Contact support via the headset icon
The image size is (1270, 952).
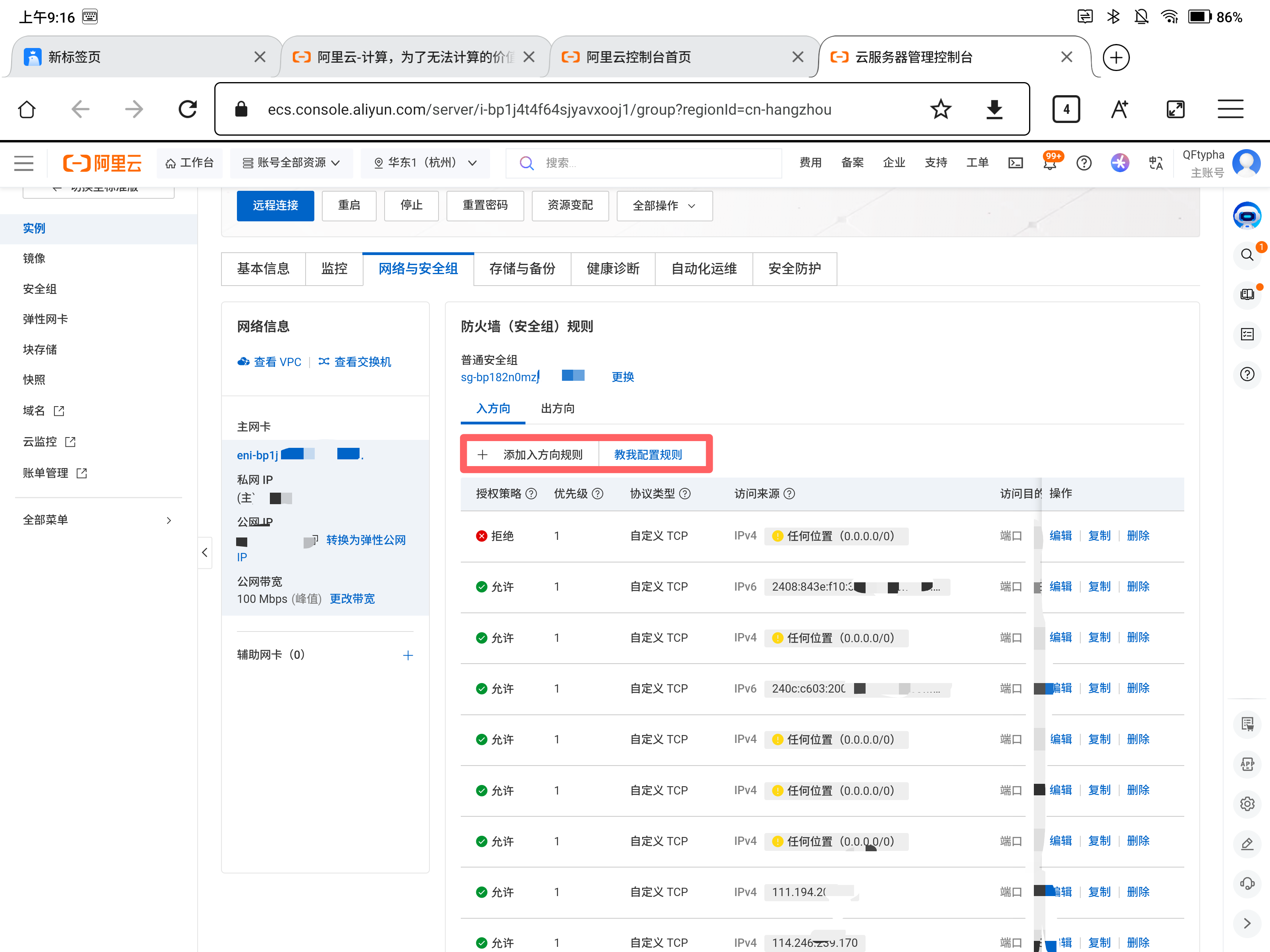[1247, 884]
